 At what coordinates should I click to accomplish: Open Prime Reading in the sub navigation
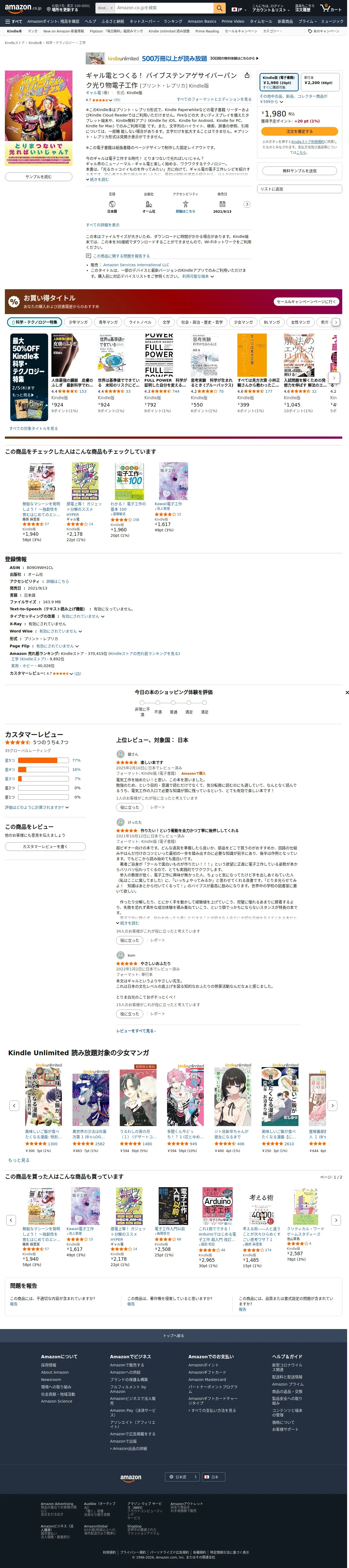point(207,31)
